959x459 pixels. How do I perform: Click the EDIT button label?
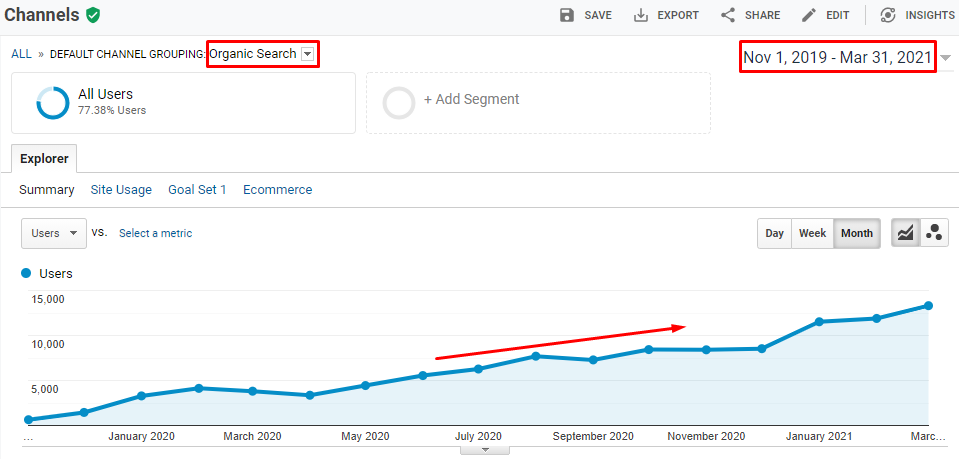(x=838, y=15)
